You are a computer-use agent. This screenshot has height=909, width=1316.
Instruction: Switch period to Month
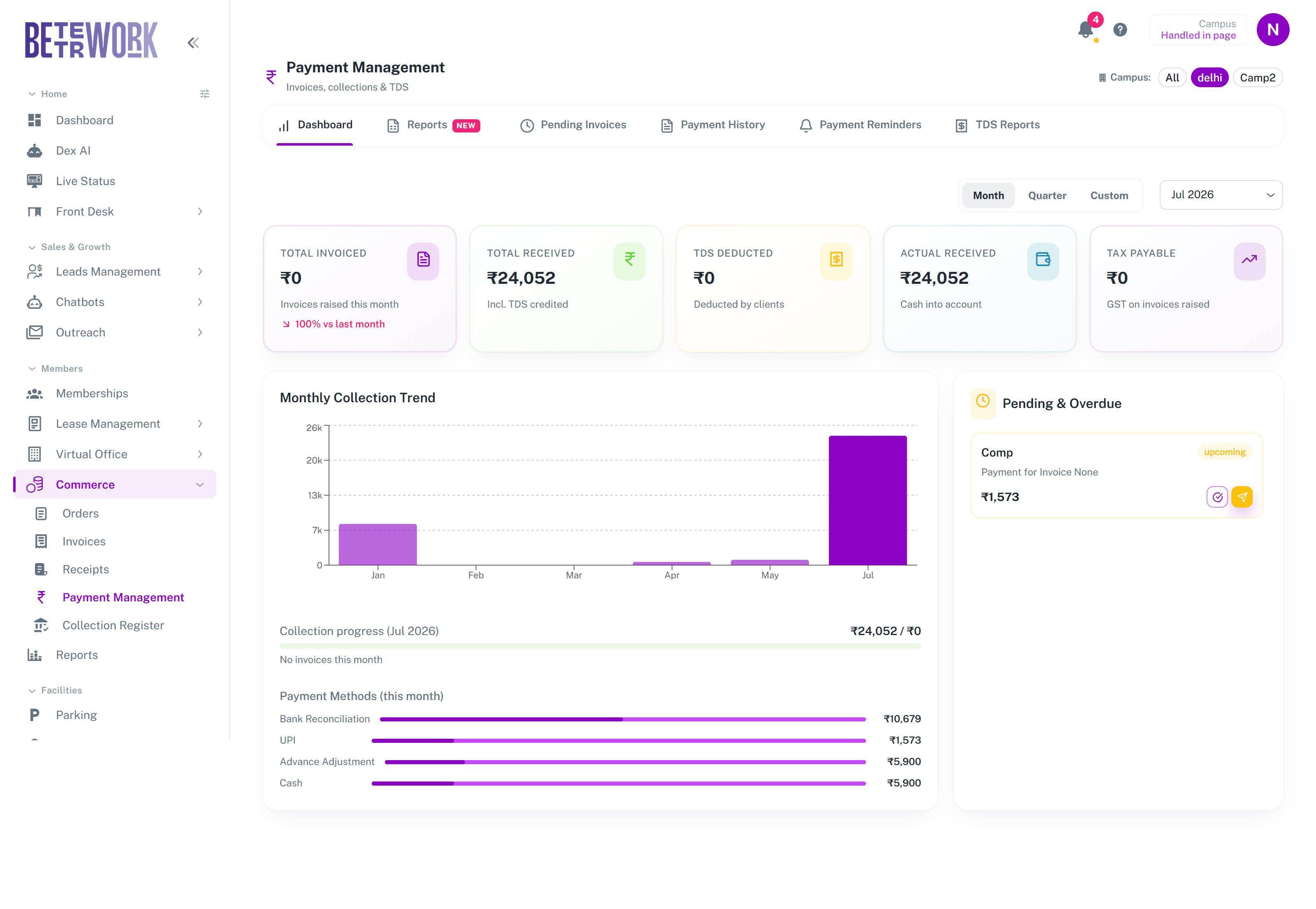[988, 195]
